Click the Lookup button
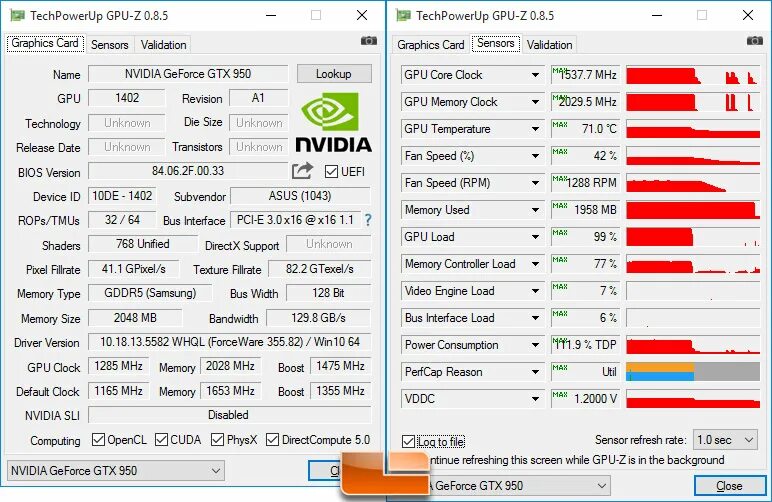Viewport: 772px width, 502px height. (x=334, y=74)
